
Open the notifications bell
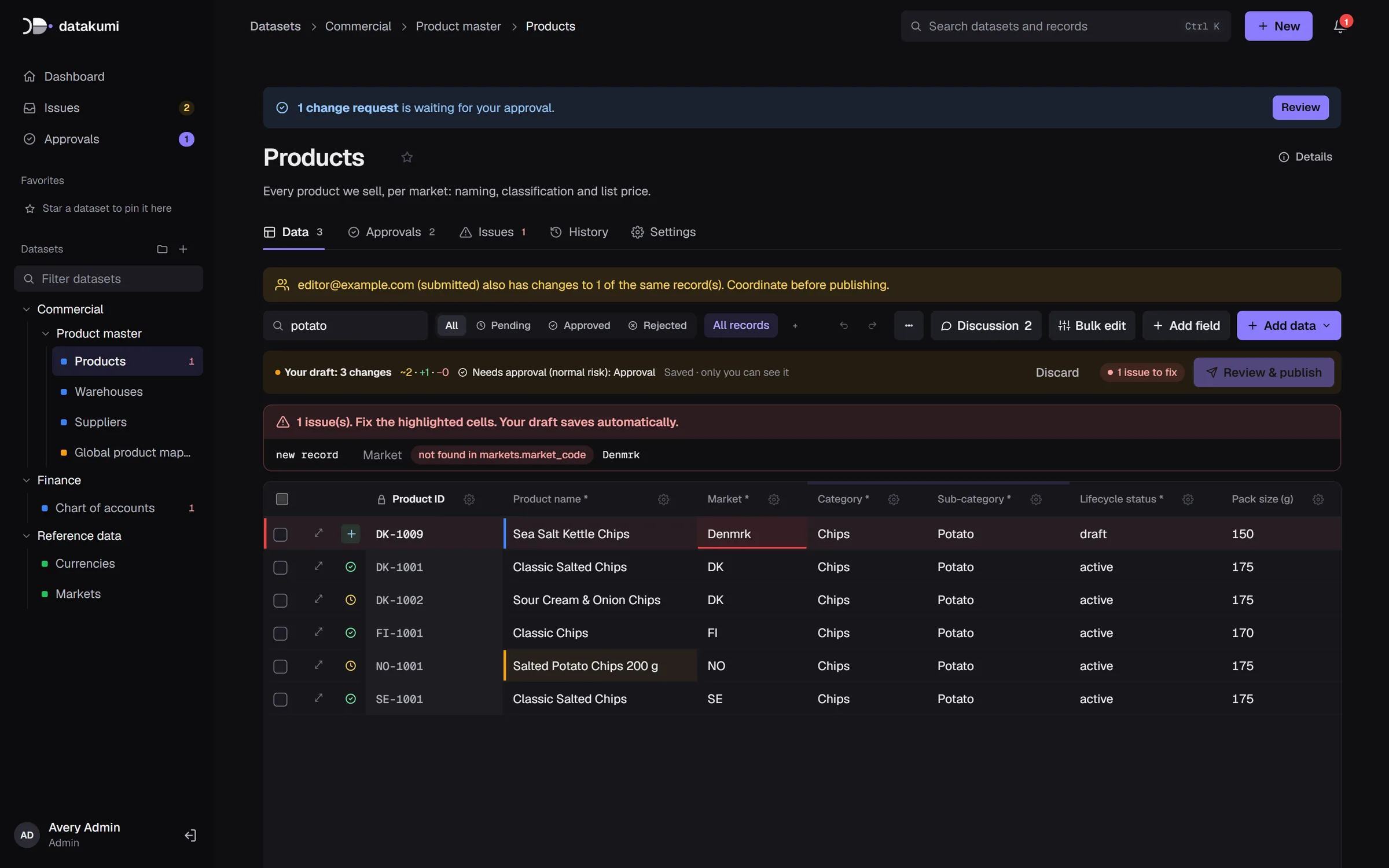[x=1339, y=26]
